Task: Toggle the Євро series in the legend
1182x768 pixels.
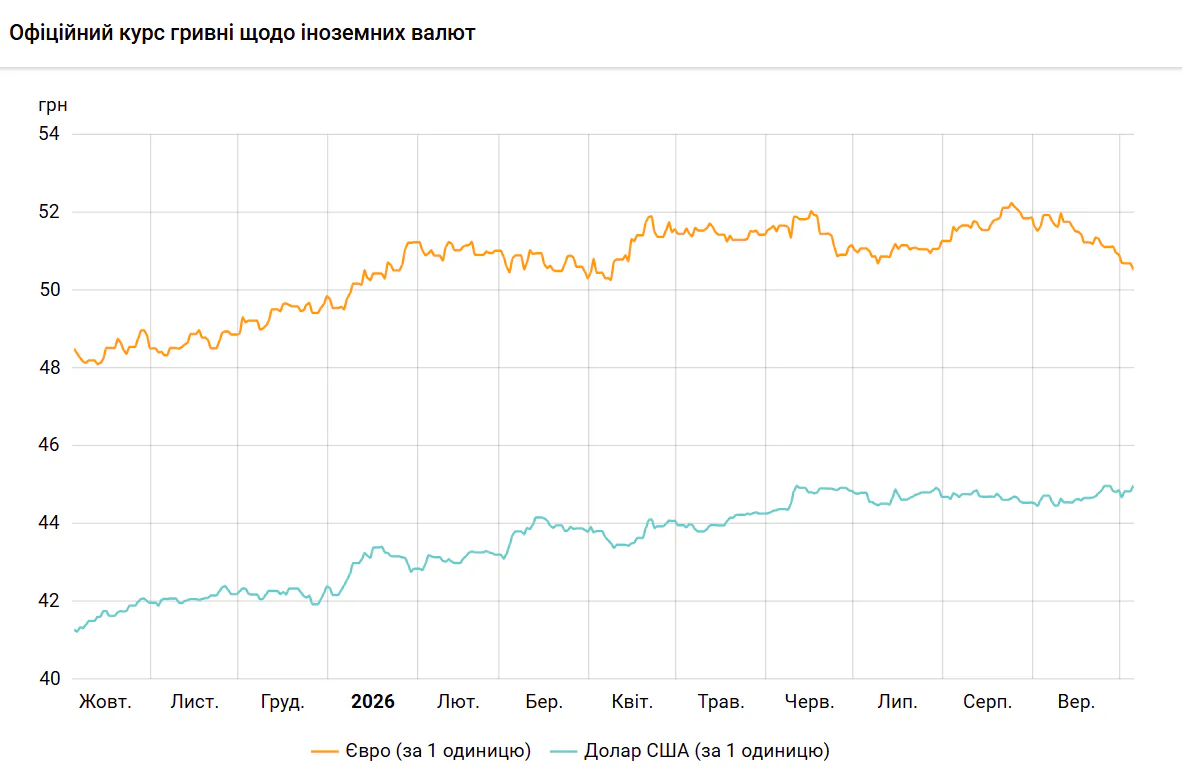Action: [421, 751]
